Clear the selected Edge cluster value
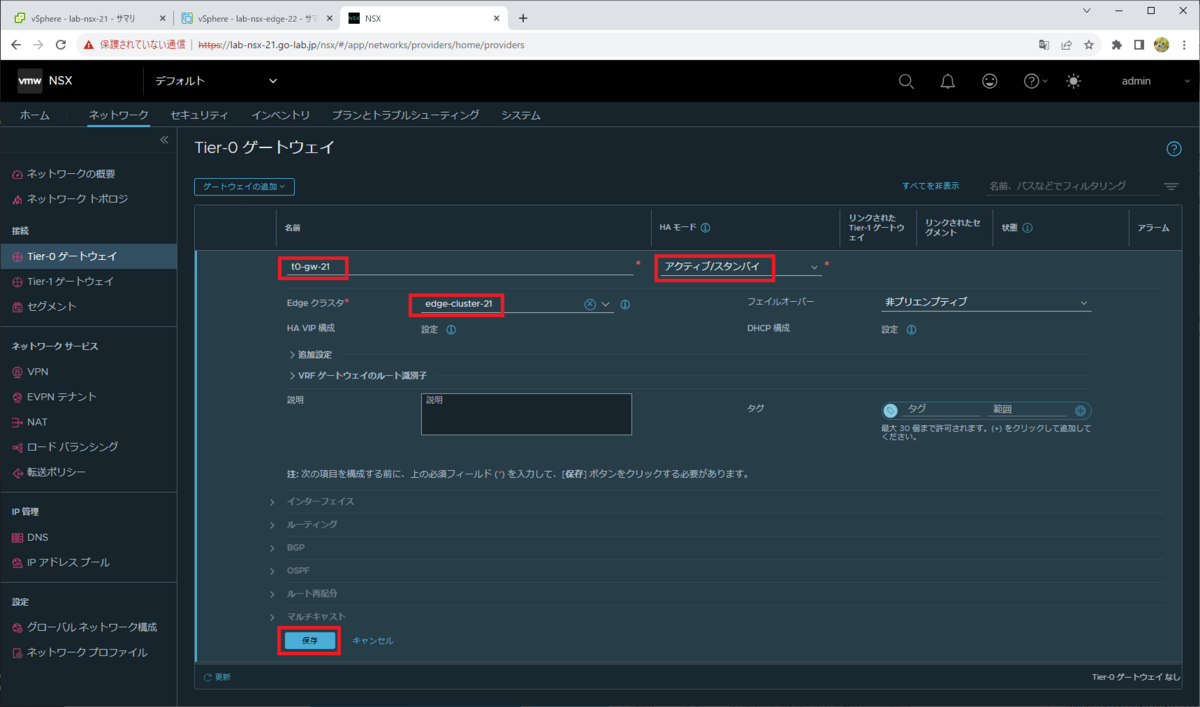The width and height of the screenshot is (1200, 707). pyautogui.click(x=590, y=304)
